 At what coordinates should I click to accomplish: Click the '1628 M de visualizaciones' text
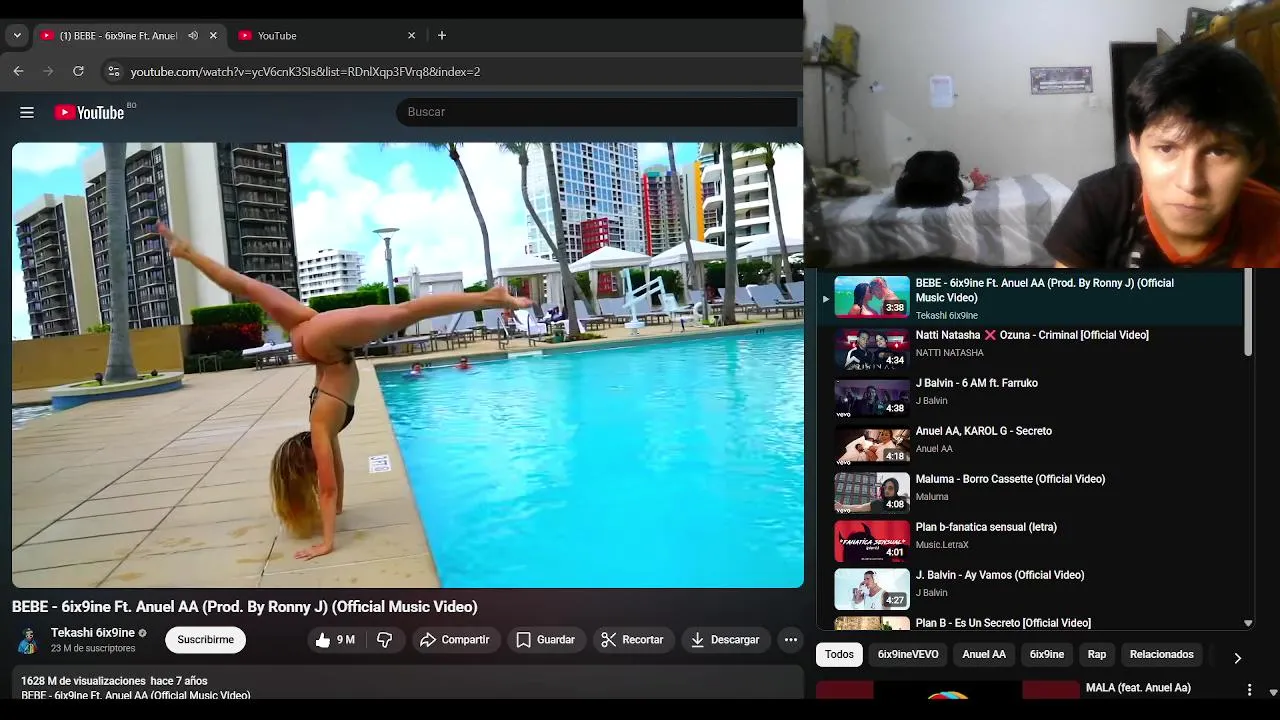point(83,681)
